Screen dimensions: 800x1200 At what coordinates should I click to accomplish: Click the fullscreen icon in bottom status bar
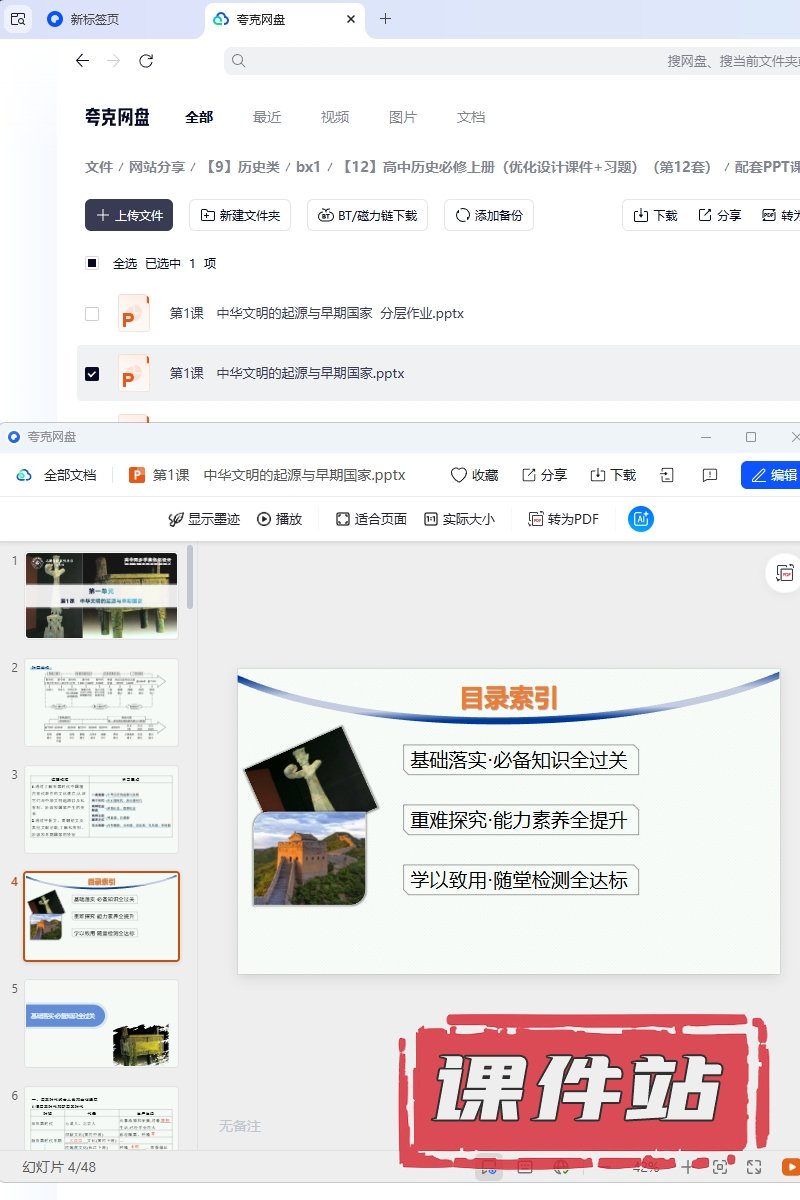(x=755, y=1167)
